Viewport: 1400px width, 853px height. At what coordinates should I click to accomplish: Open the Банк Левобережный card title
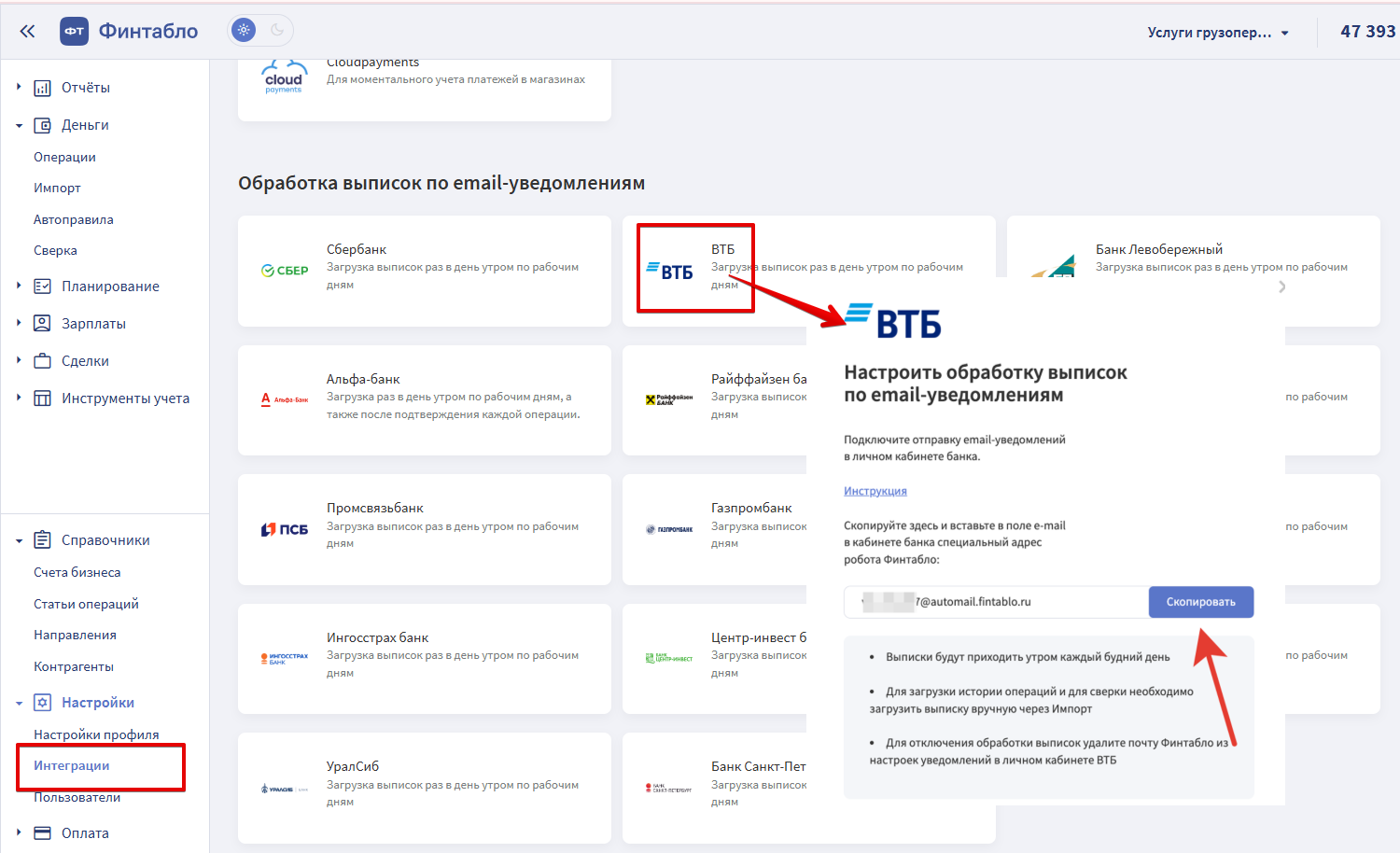1159,249
